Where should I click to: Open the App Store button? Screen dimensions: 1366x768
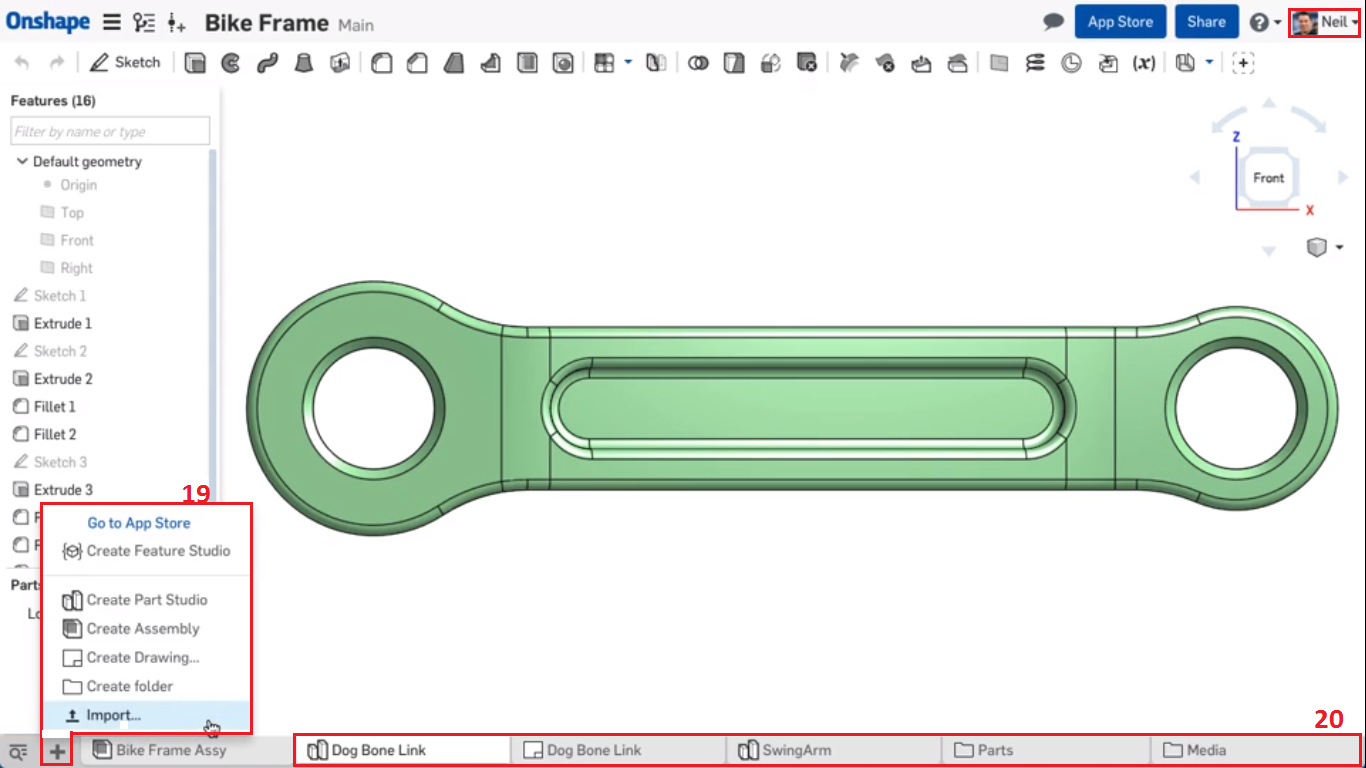[x=1120, y=21]
